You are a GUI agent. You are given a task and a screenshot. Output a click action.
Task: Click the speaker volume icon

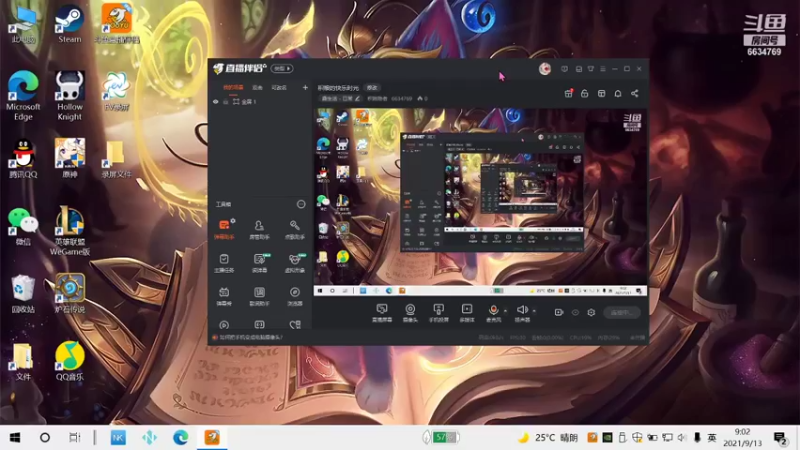[522, 309]
